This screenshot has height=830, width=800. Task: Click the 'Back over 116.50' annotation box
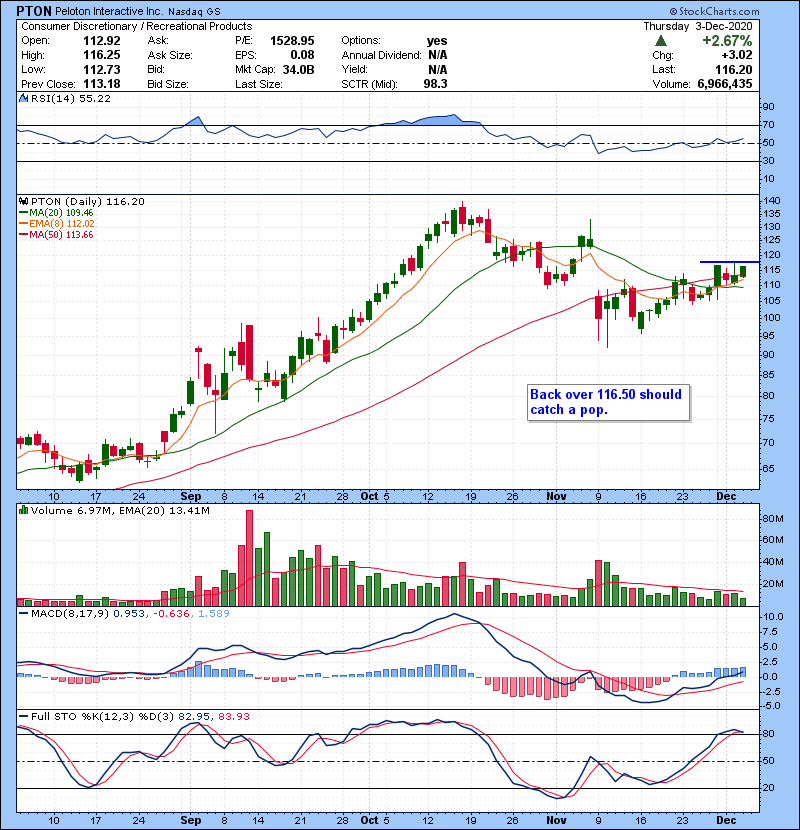pyautogui.click(x=608, y=402)
